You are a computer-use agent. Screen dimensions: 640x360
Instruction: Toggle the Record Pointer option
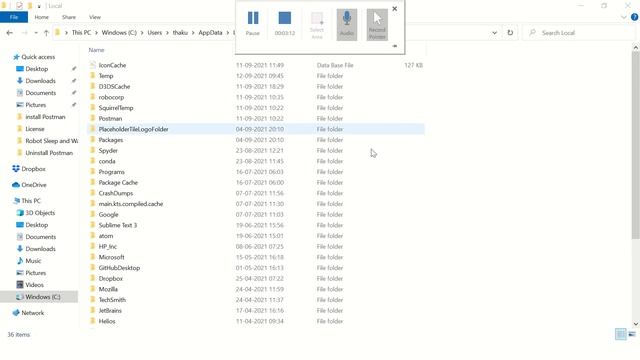pyautogui.click(x=377, y=24)
